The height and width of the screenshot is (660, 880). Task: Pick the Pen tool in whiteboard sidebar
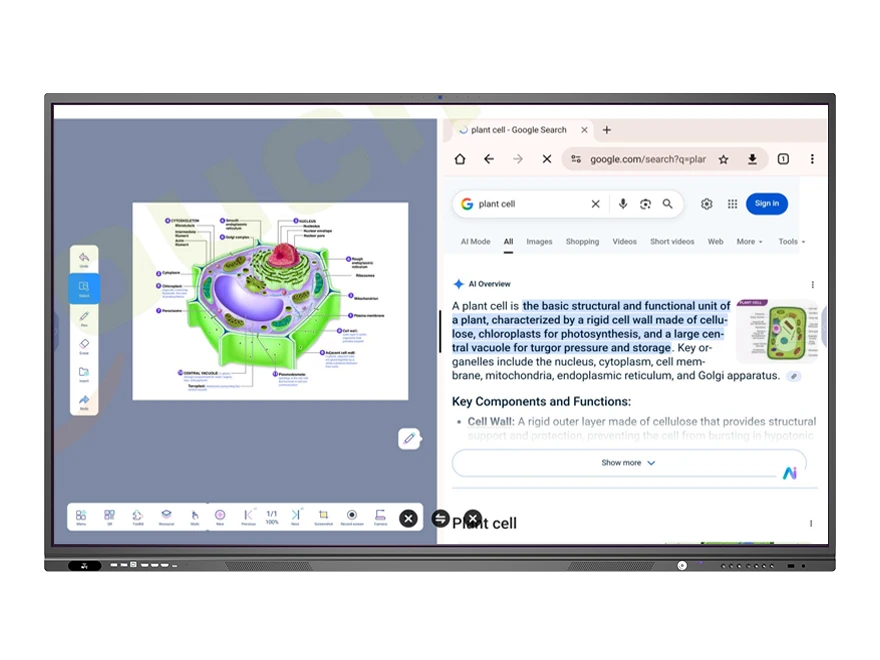click(x=84, y=318)
